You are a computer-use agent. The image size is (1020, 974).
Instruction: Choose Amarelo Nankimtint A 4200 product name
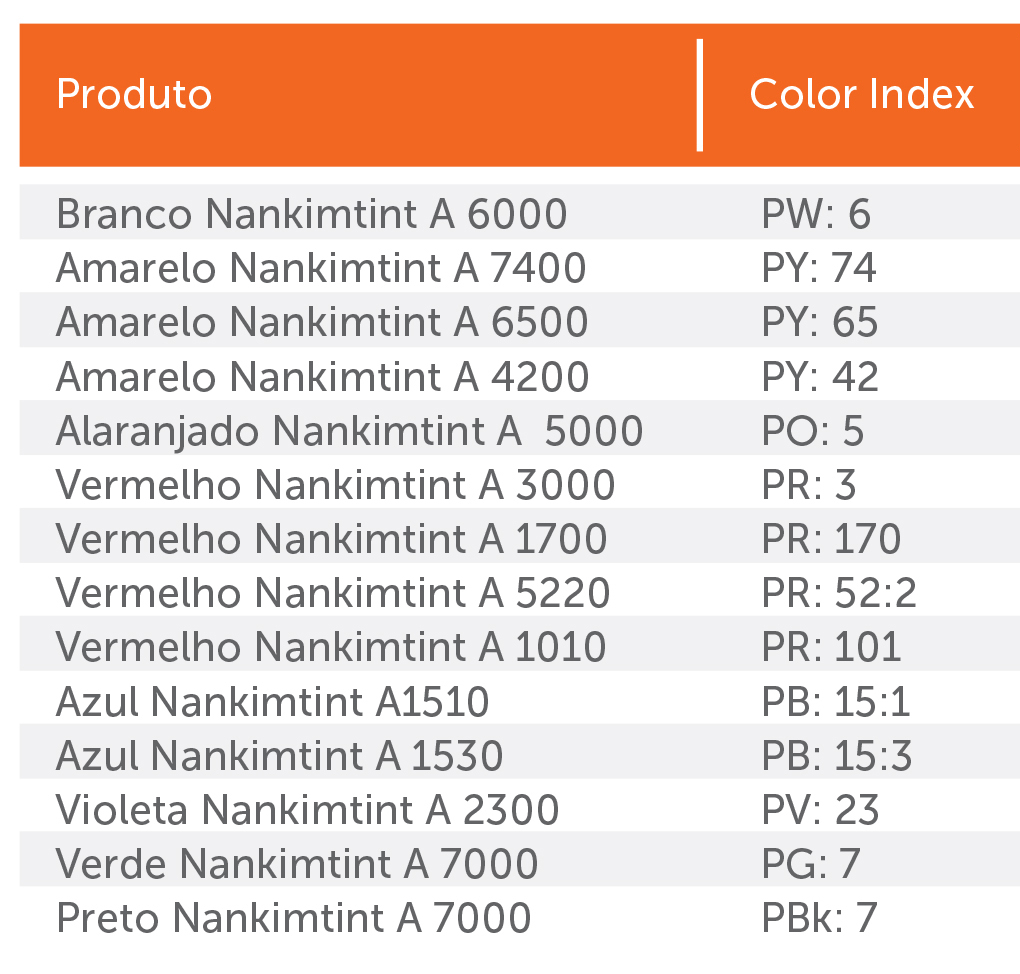pos(322,377)
